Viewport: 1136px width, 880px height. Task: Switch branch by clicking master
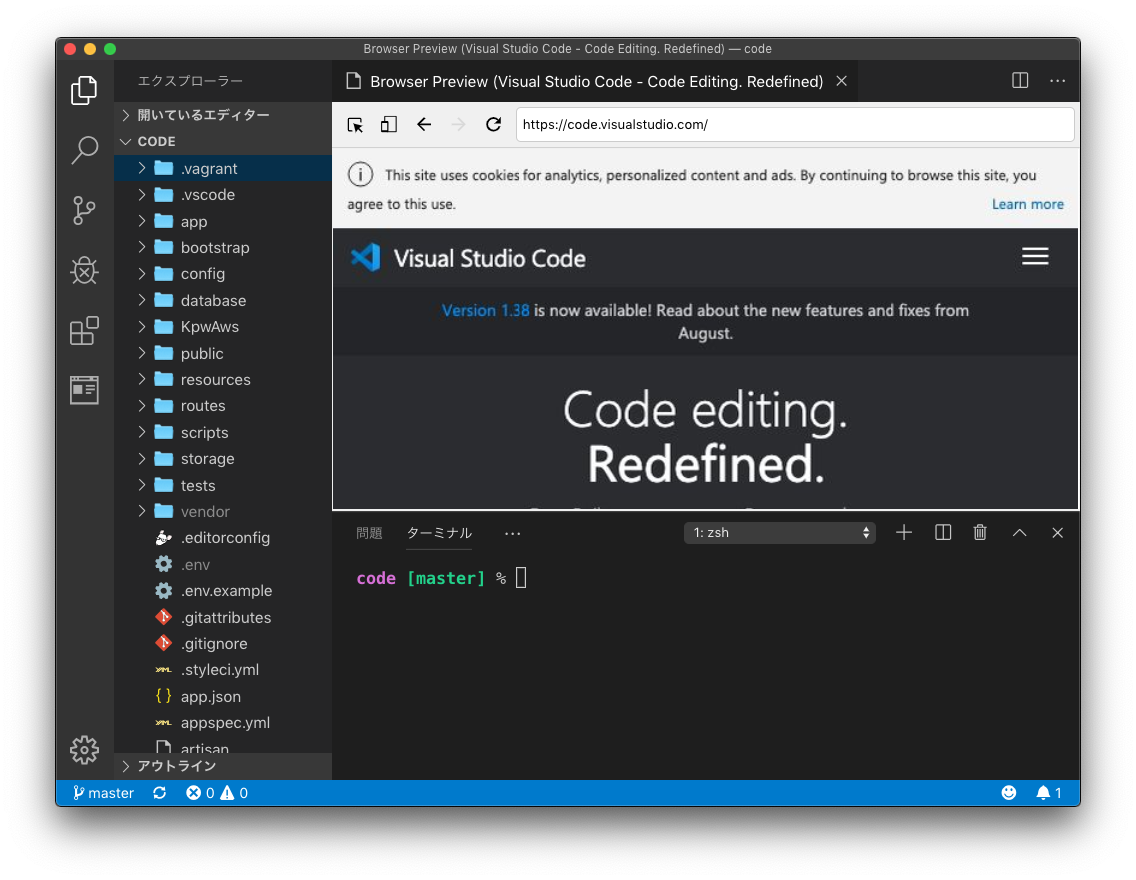pos(104,793)
